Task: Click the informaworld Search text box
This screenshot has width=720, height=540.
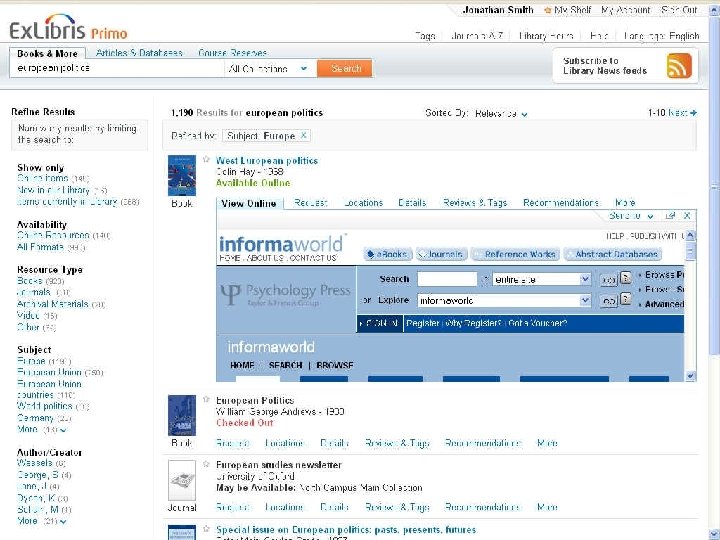Action: coord(447,279)
